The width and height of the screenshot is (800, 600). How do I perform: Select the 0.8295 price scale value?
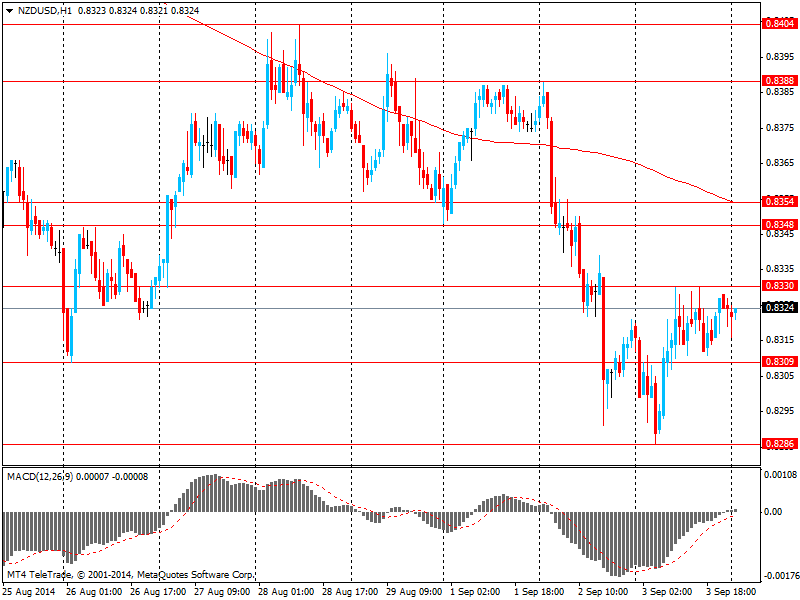pos(780,411)
